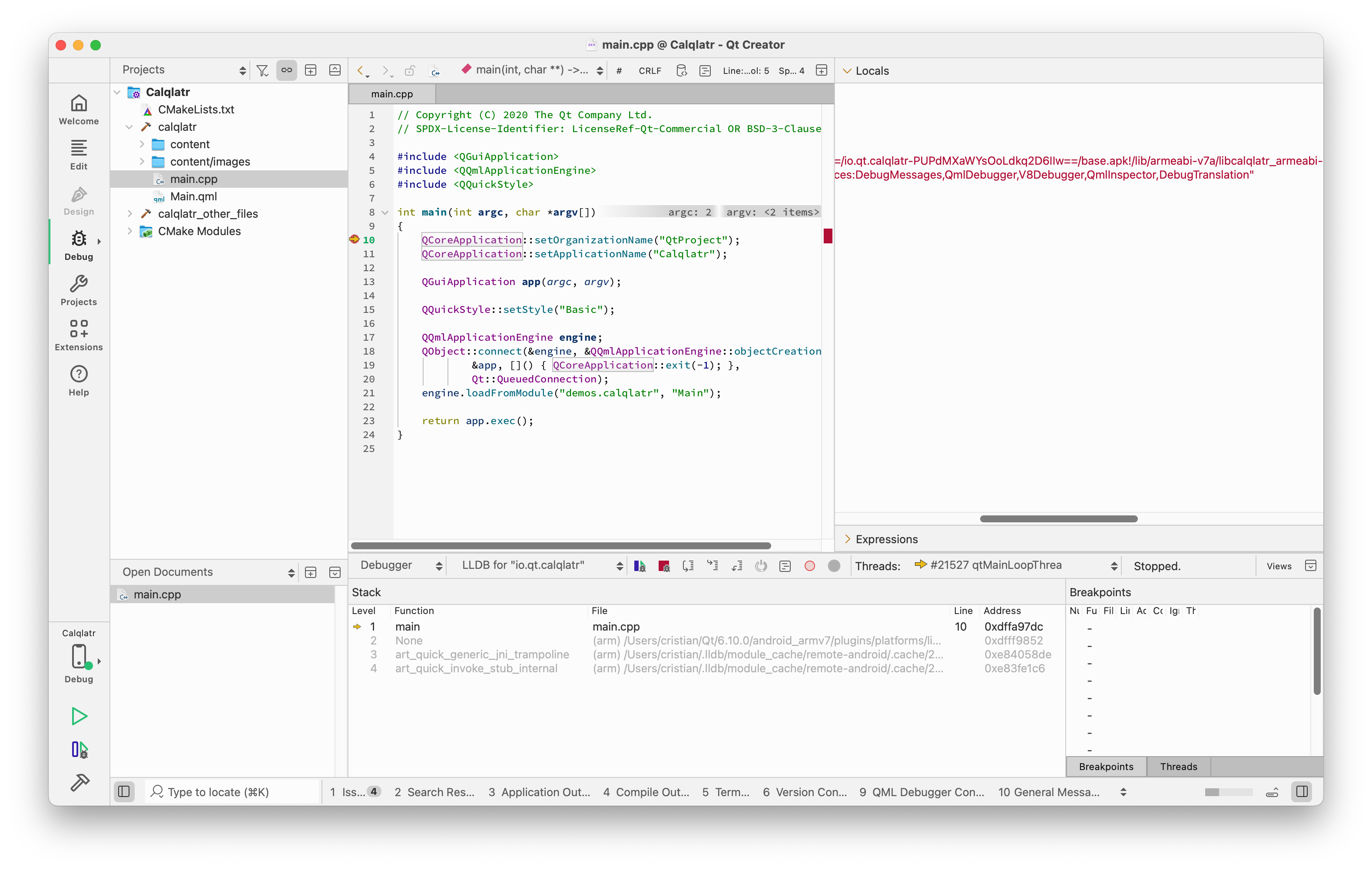Open the Application Output pane
Viewport: 1372px width, 870px height.
[x=539, y=791]
